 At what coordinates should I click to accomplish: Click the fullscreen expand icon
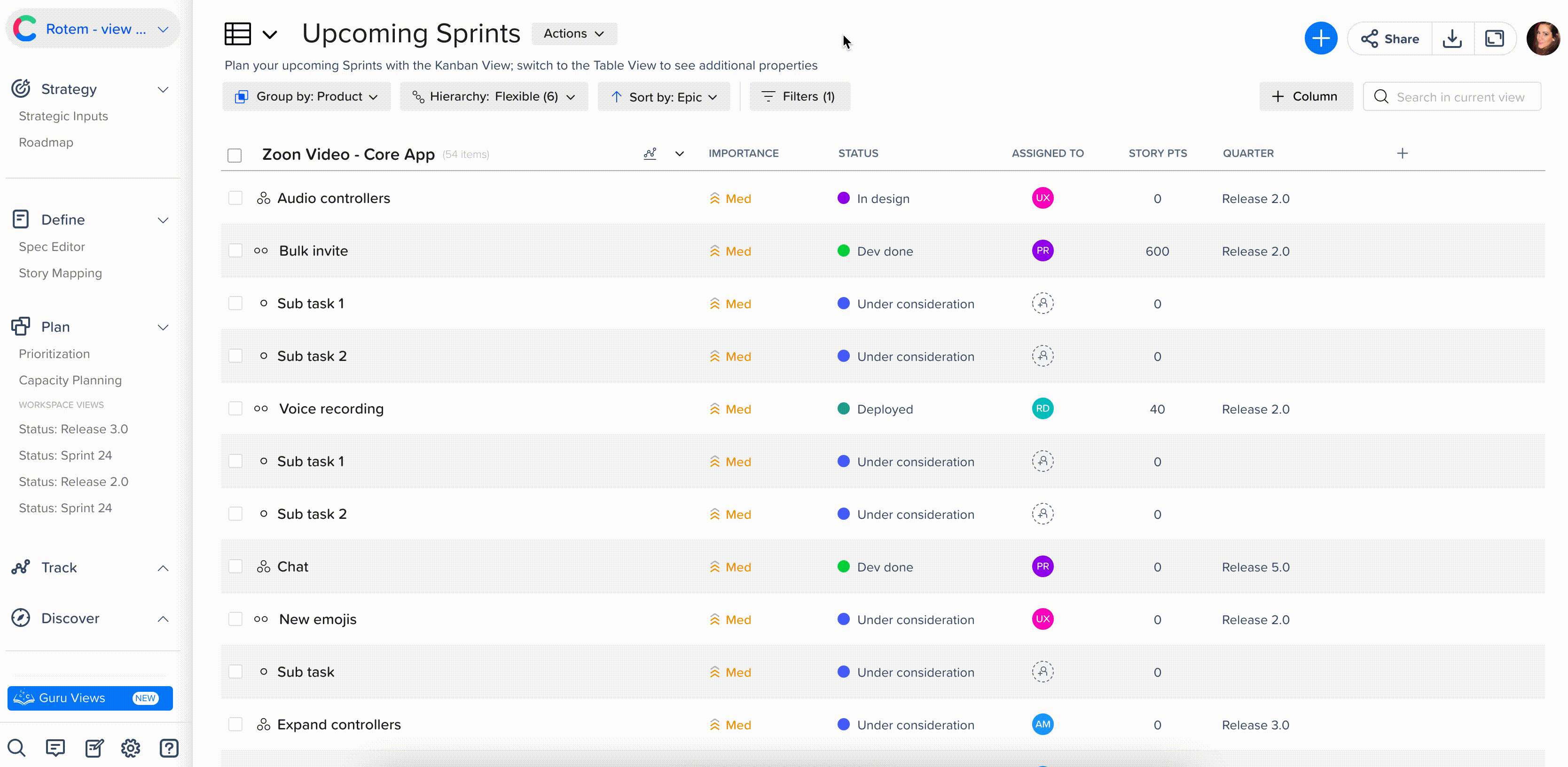click(1494, 39)
